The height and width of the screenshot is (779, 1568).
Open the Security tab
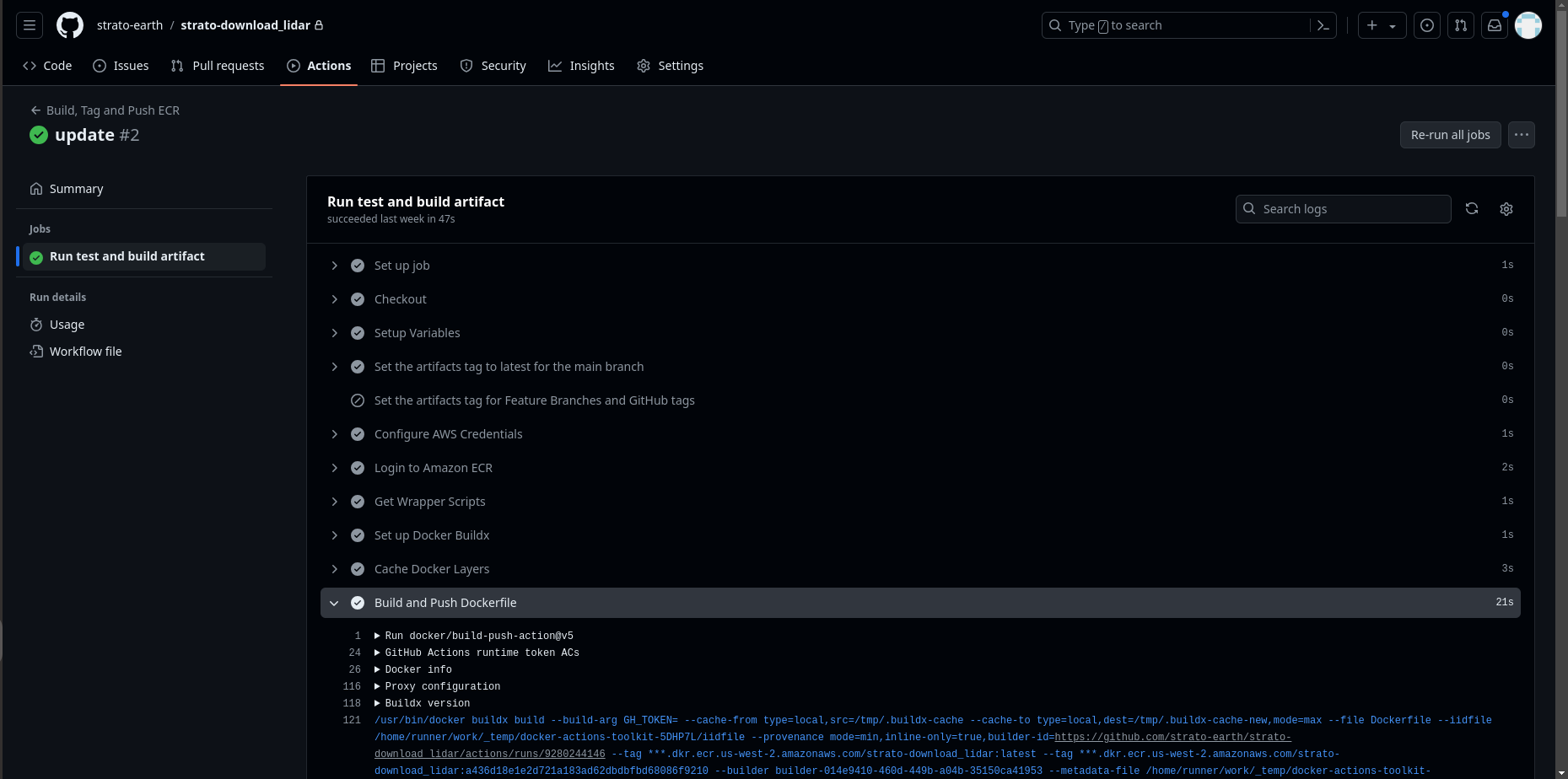[493, 66]
